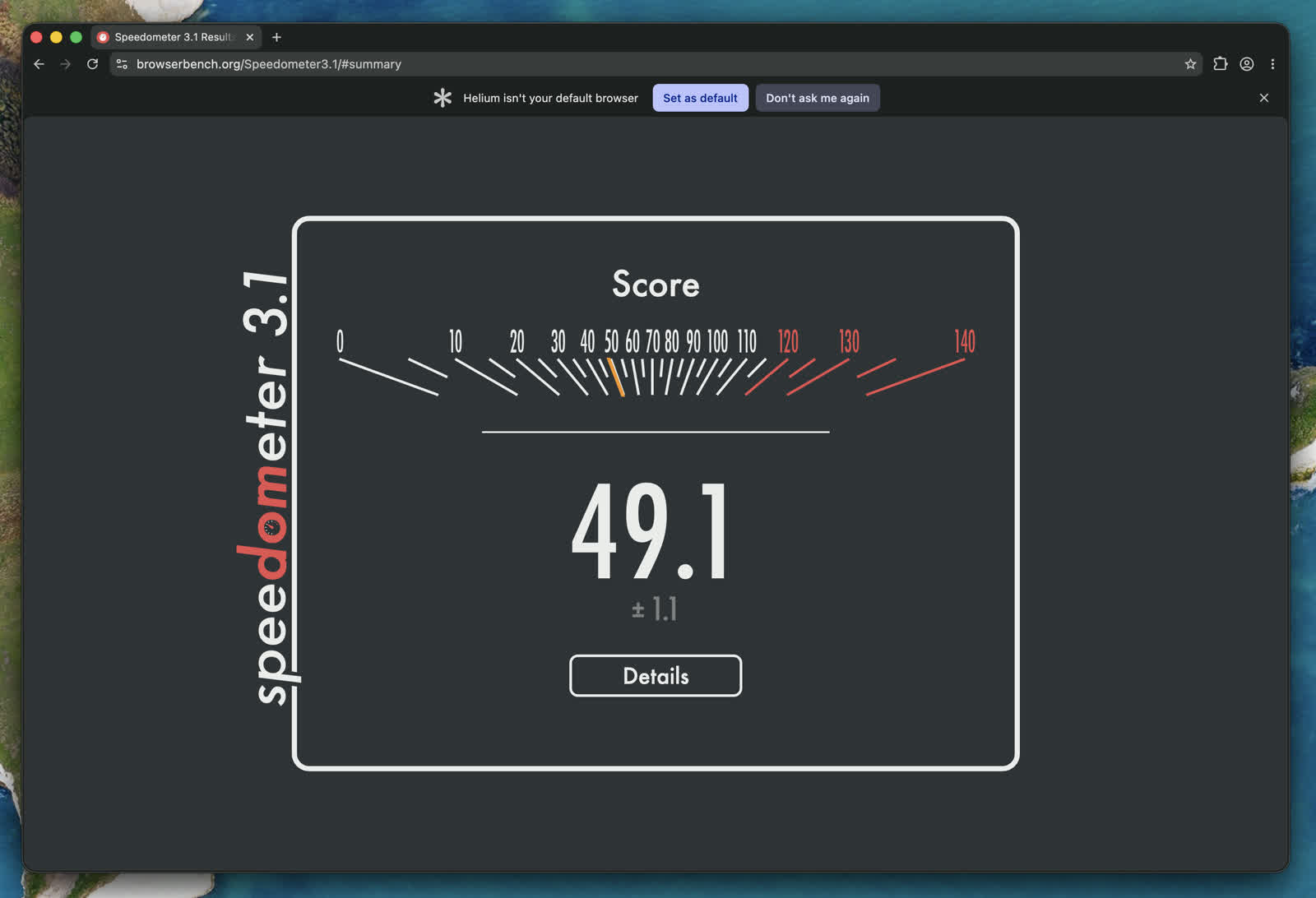Minimize the window with yellow button
Viewport: 1316px width, 898px height.
pyautogui.click(x=56, y=37)
